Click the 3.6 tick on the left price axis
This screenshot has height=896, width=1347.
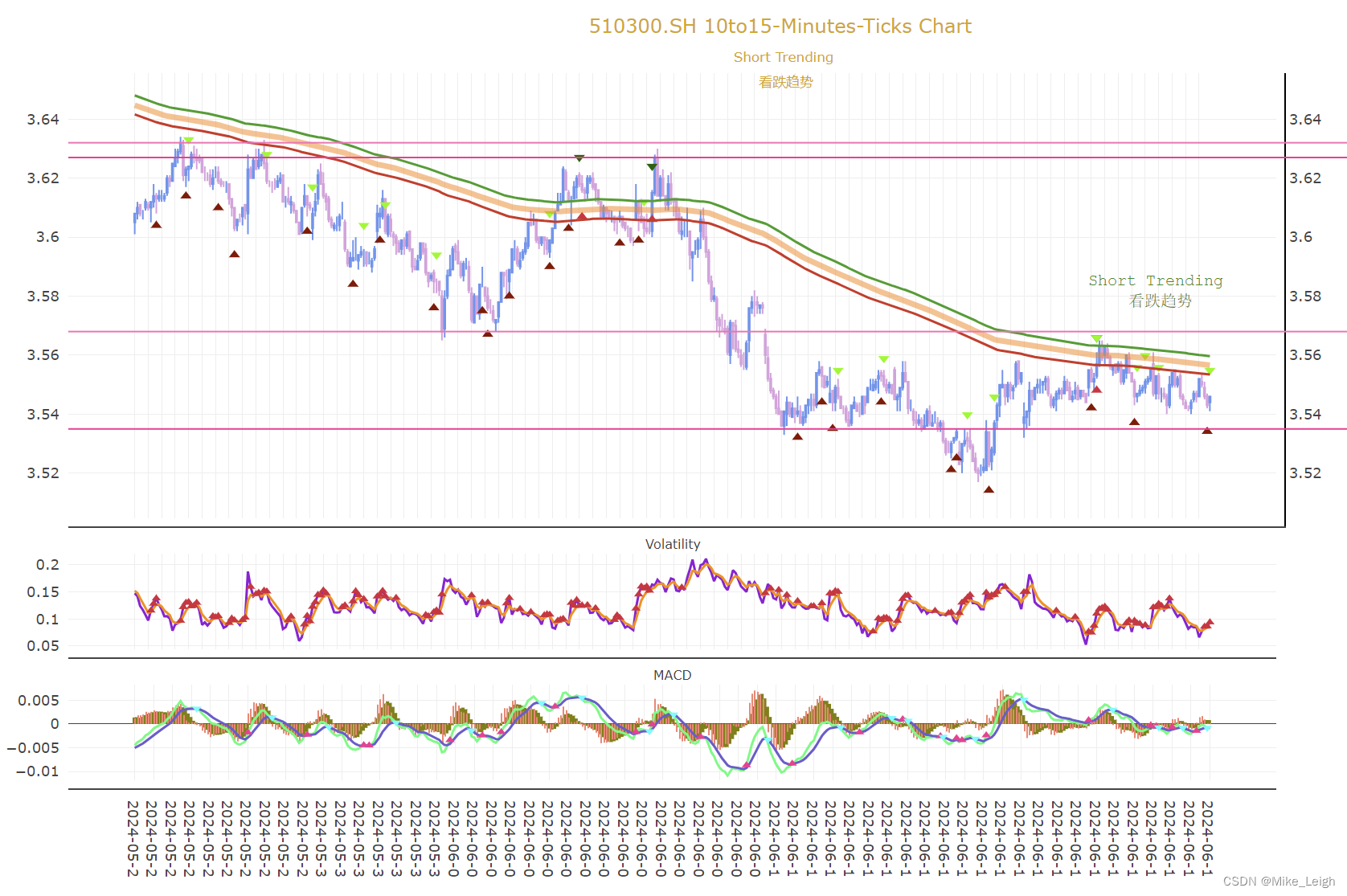coord(47,237)
